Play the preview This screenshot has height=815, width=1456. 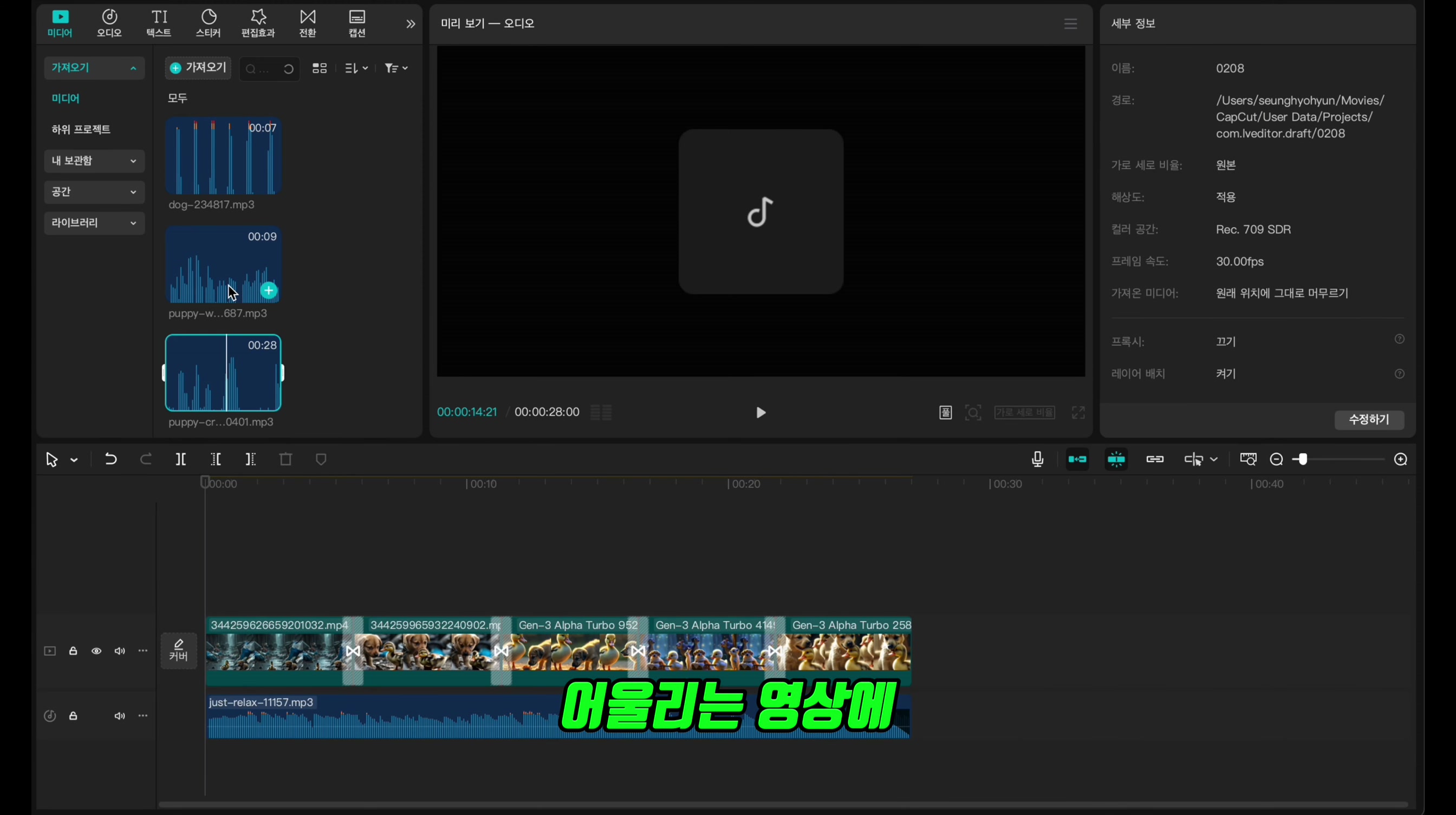click(x=761, y=413)
